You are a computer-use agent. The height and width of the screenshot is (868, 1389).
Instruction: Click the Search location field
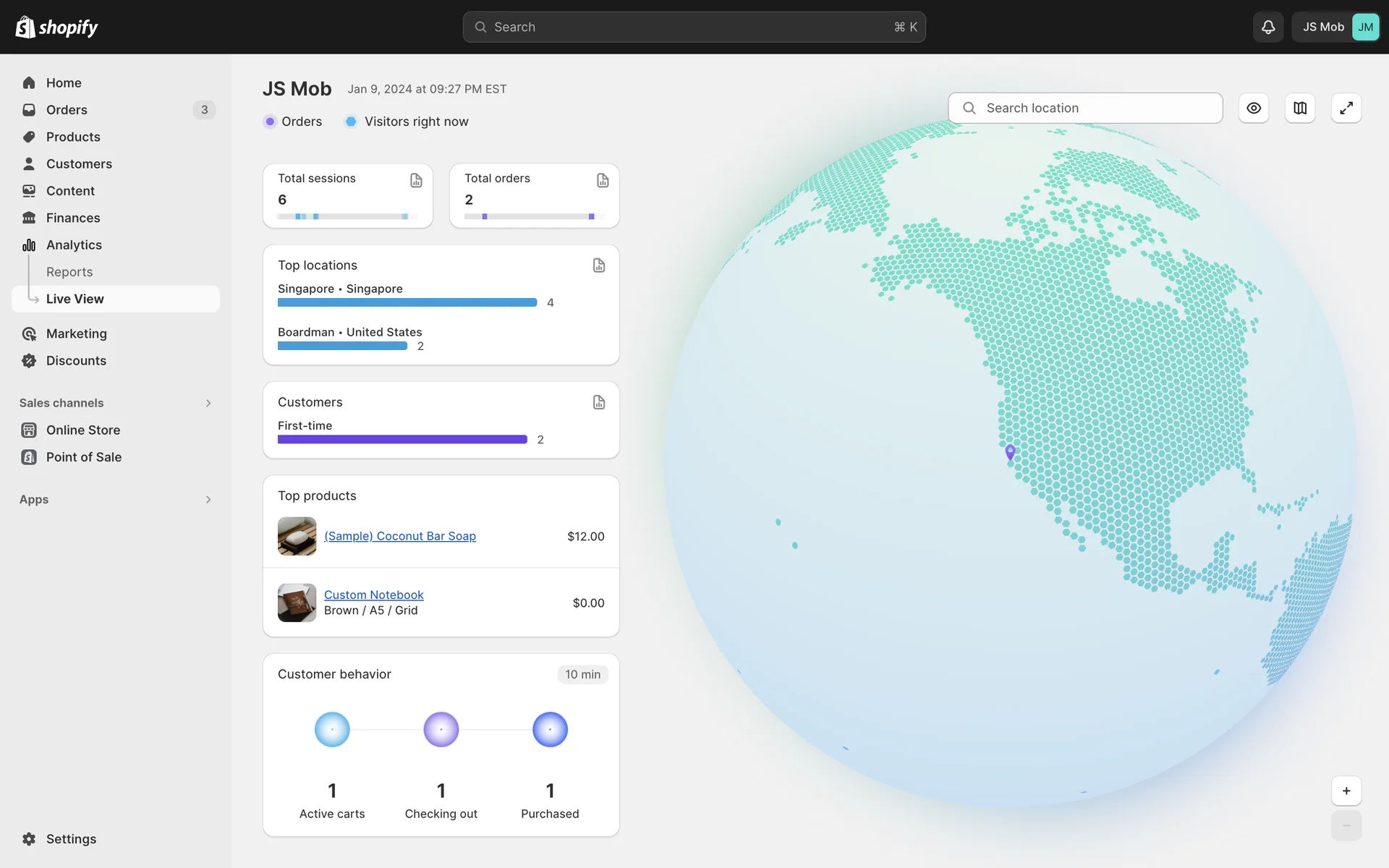pos(1085,108)
